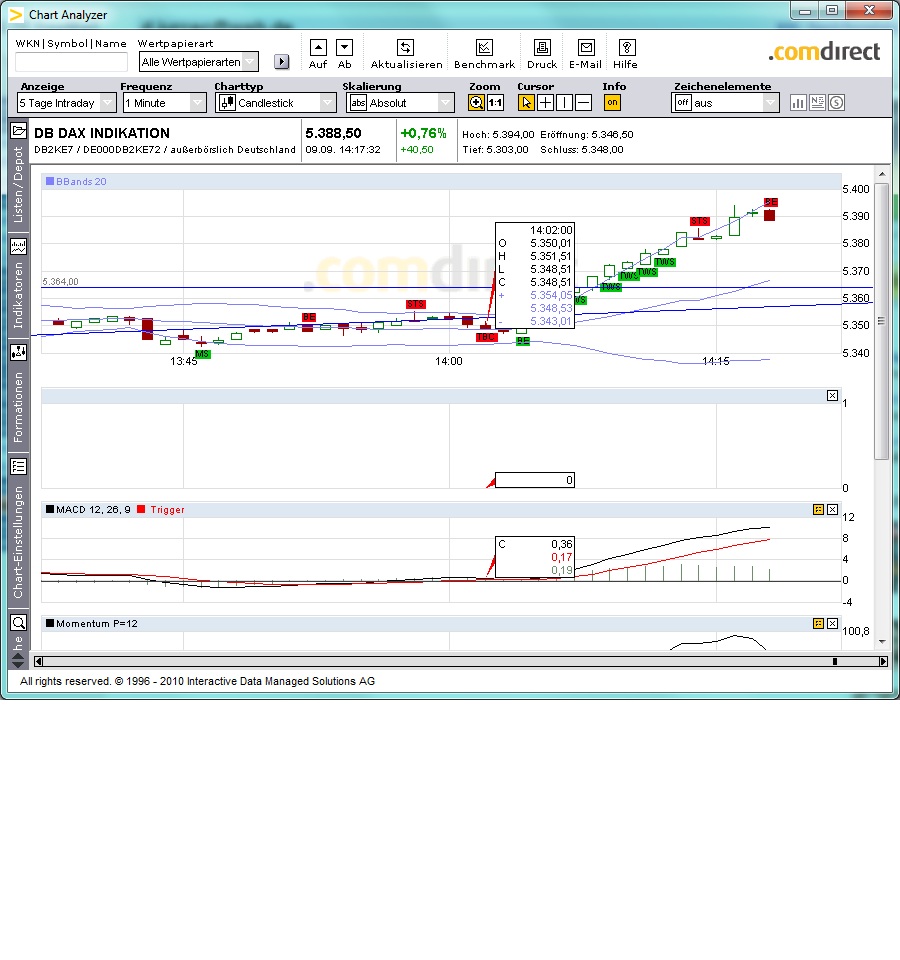Refresh chart with Aktualisieren icon
The width and height of the screenshot is (900, 960).
coord(405,48)
